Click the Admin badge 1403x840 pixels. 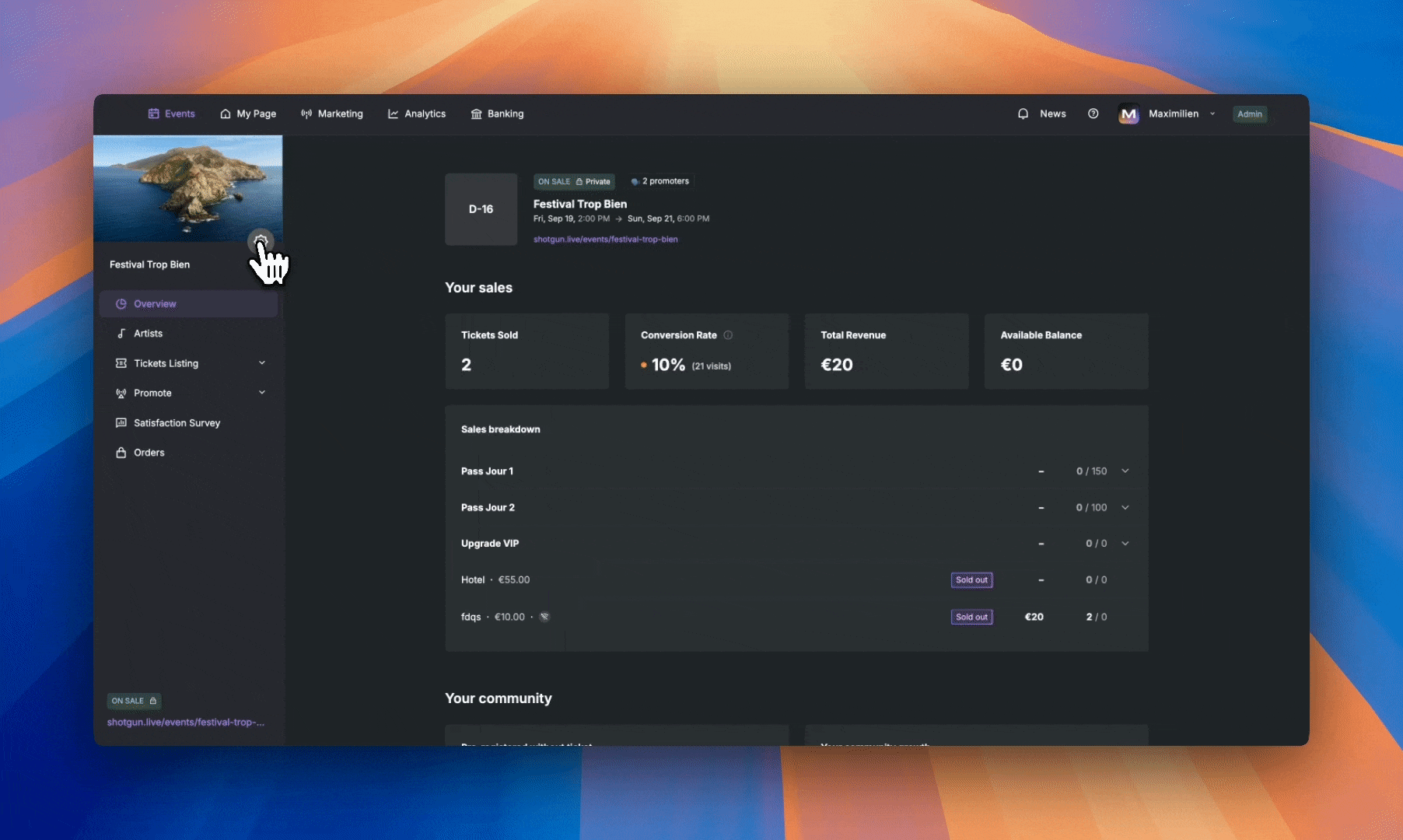pos(1250,114)
